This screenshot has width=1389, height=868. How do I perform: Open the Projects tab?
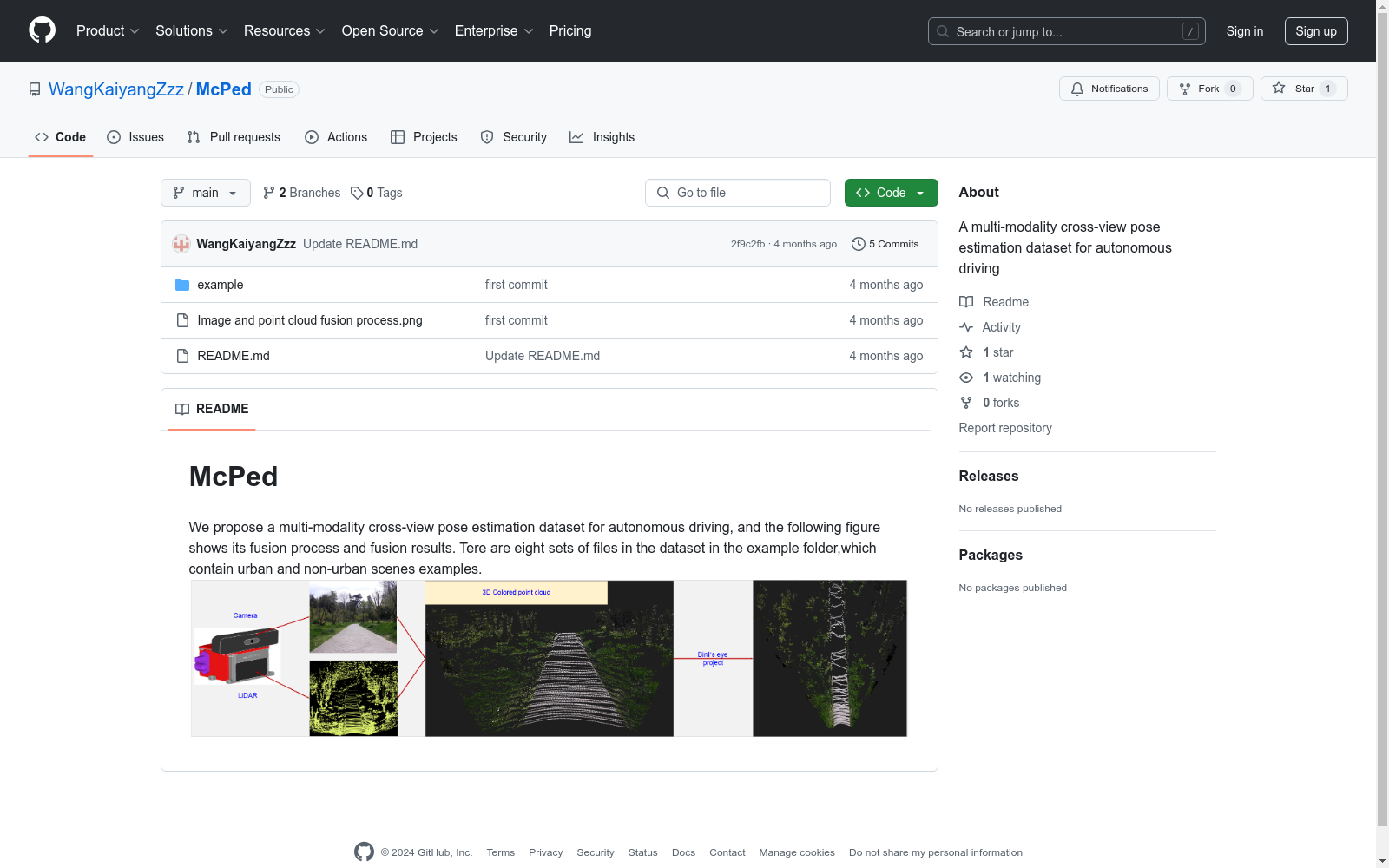(424, 137)
